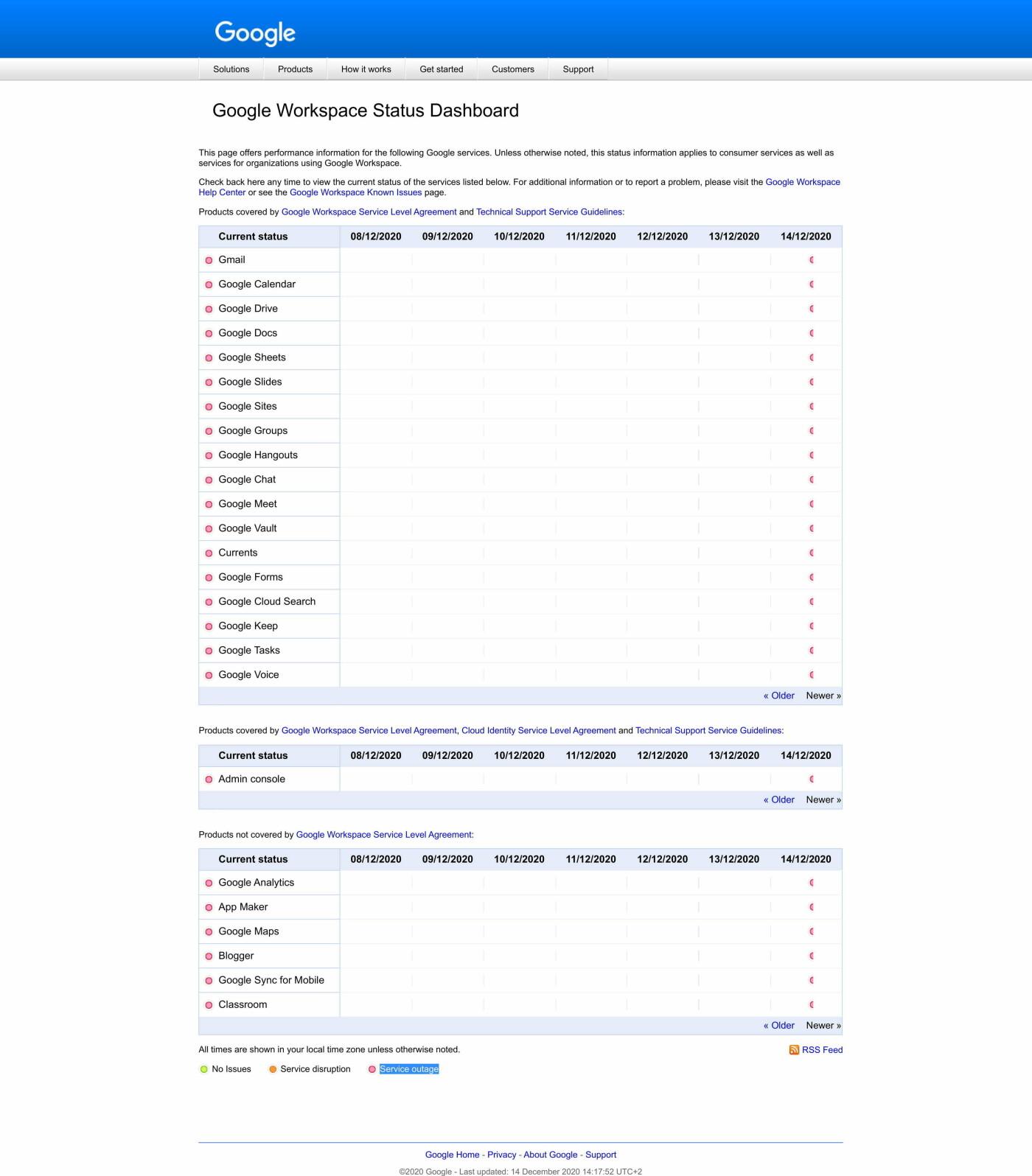Click the Google Cloud Search service name
Screen dimensions: 1032x1176
coord(267,602)
